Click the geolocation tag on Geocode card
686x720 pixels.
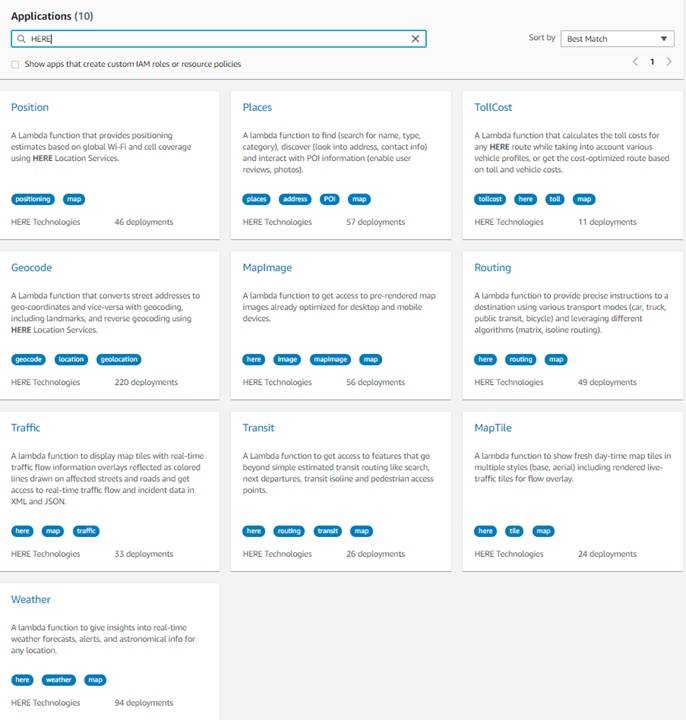click(119, 360)
